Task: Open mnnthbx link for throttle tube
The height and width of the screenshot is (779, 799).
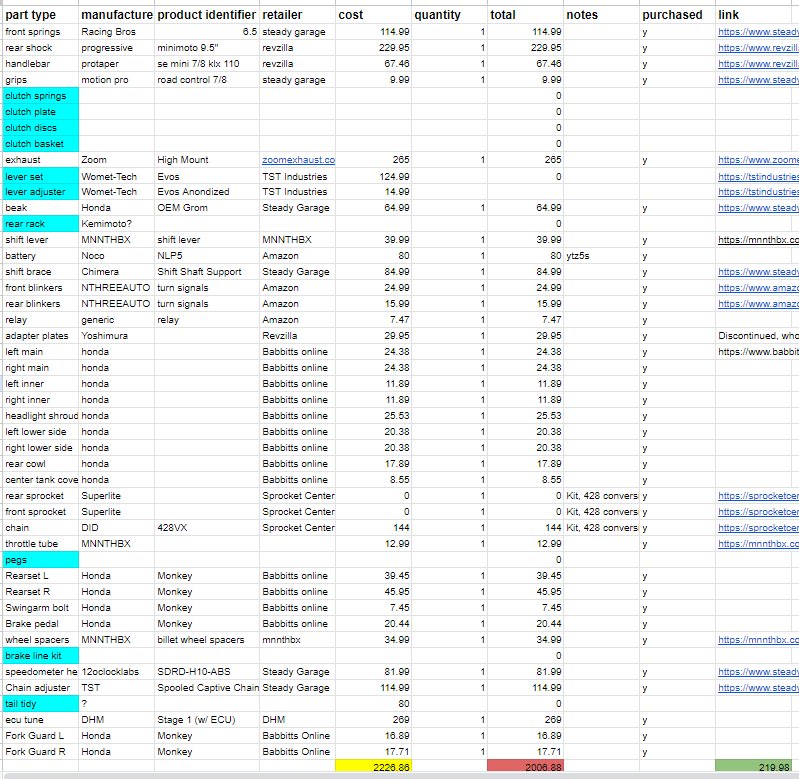Action: [758, 544]
